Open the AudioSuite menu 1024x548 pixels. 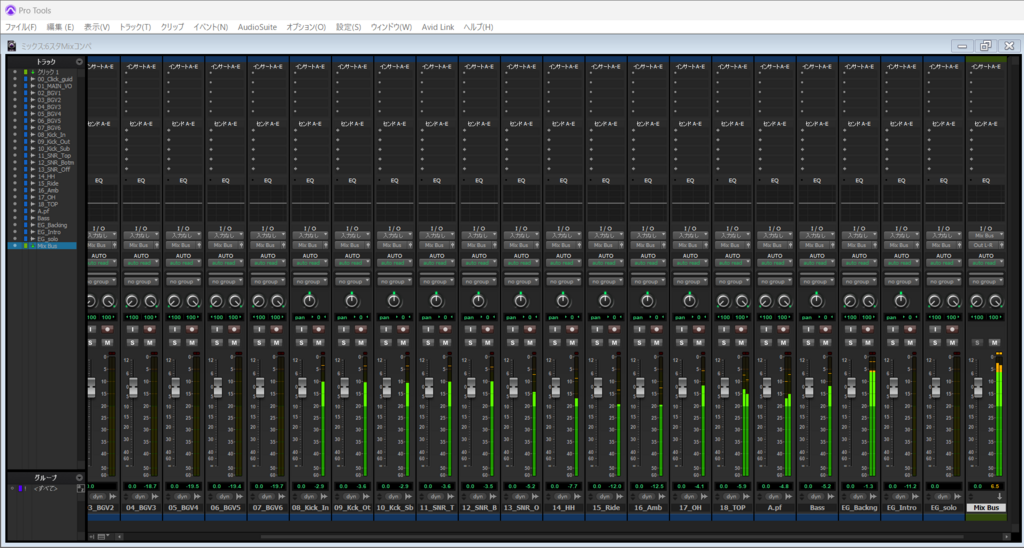tap(257, 26)
